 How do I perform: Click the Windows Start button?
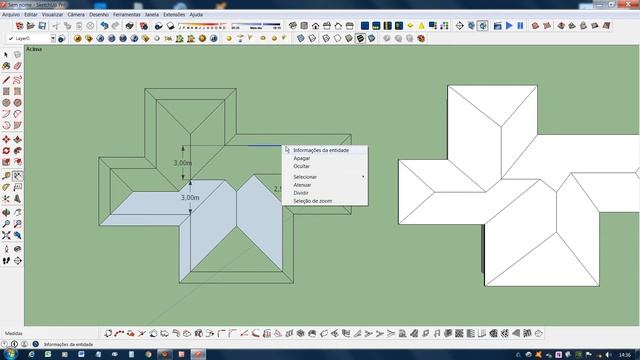coord(11,354)
